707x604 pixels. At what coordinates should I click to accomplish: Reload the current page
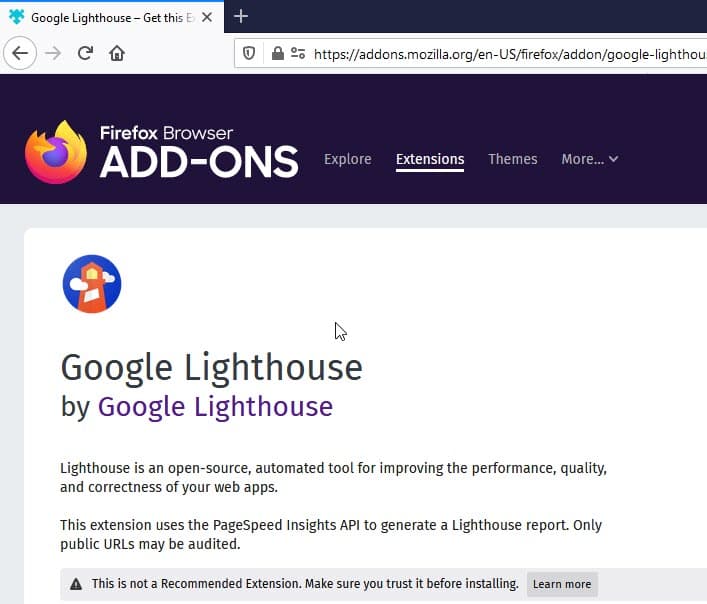click(x=85, y=53)
